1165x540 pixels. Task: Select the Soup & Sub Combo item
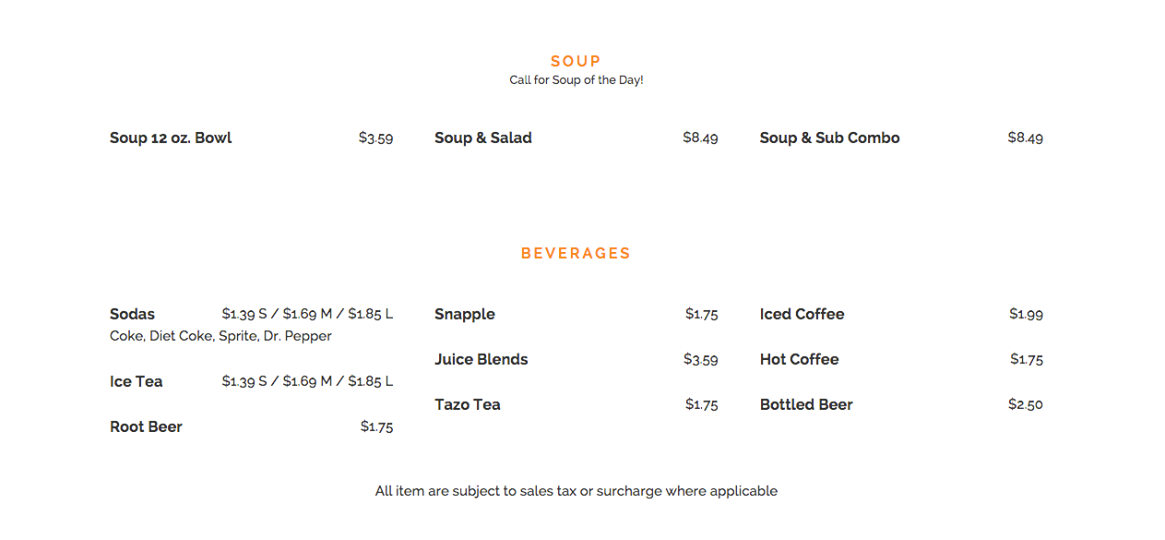(x=829, y=138)
